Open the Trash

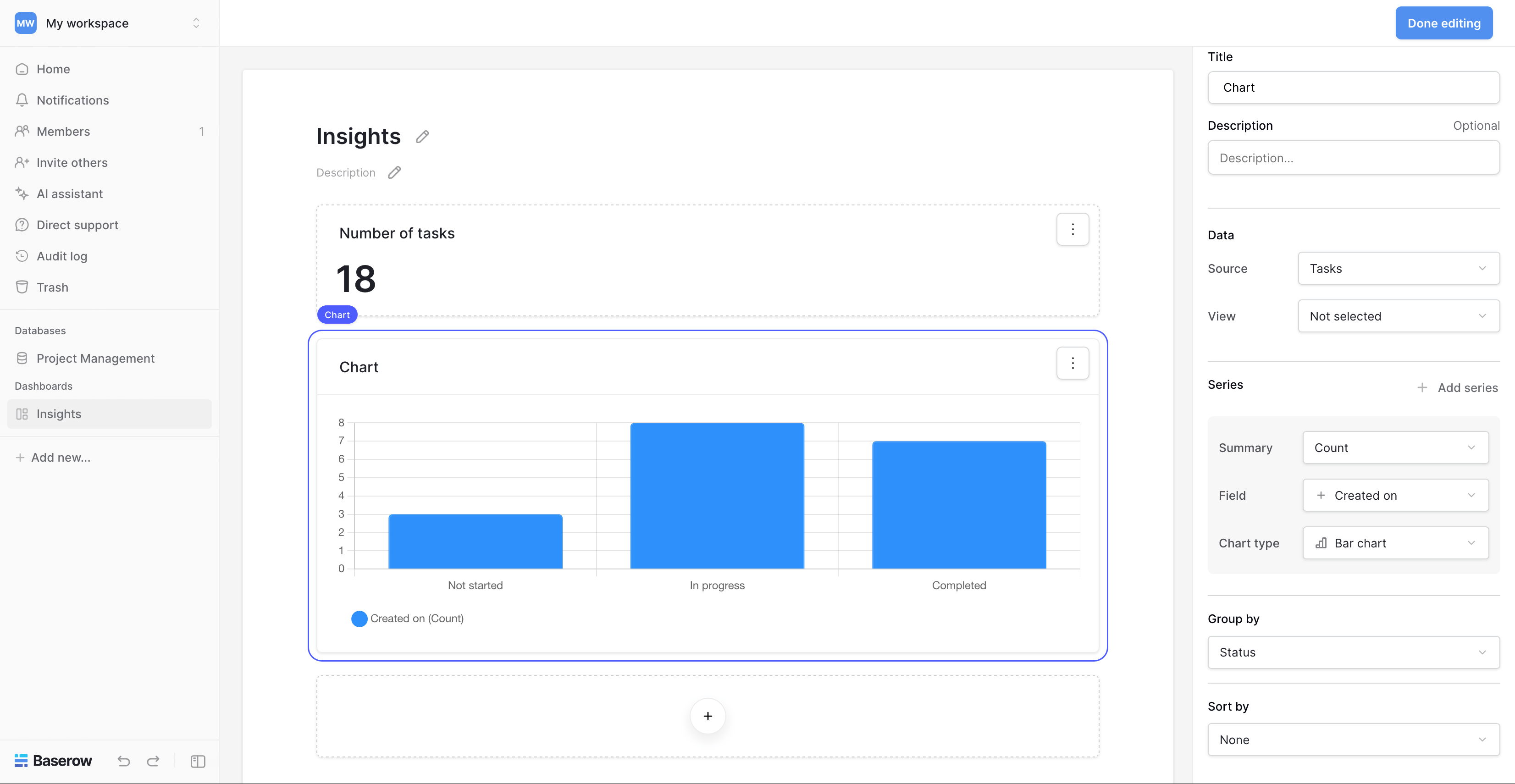pos(52,287)
